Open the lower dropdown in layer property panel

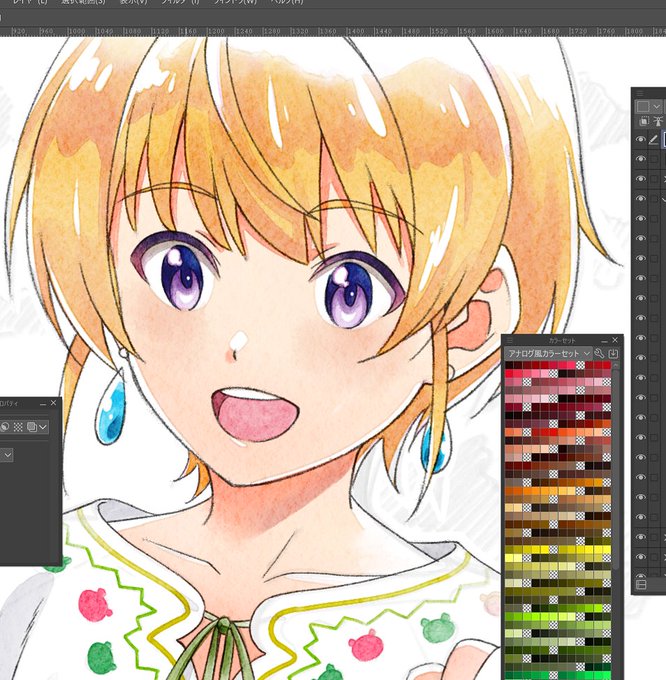pos(6,455)
